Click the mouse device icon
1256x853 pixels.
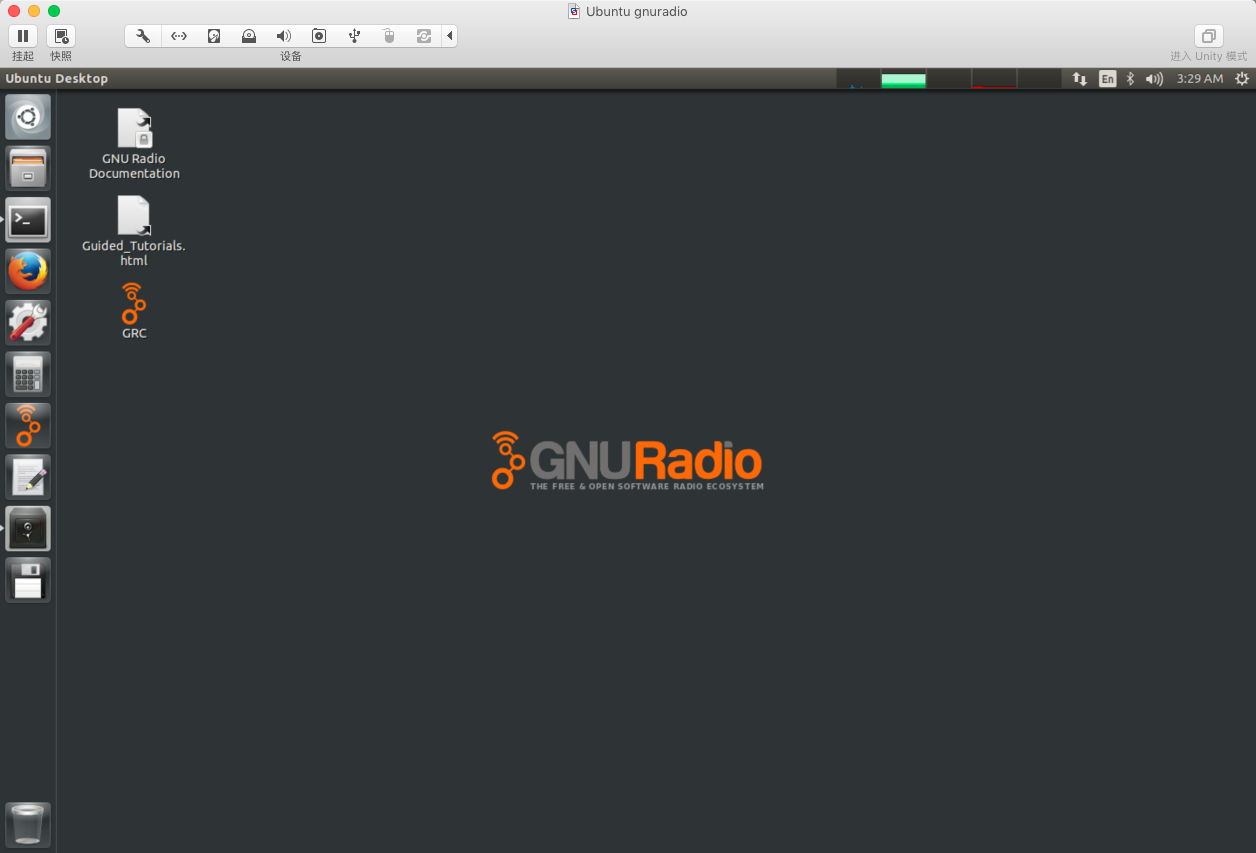click(389, 36)
